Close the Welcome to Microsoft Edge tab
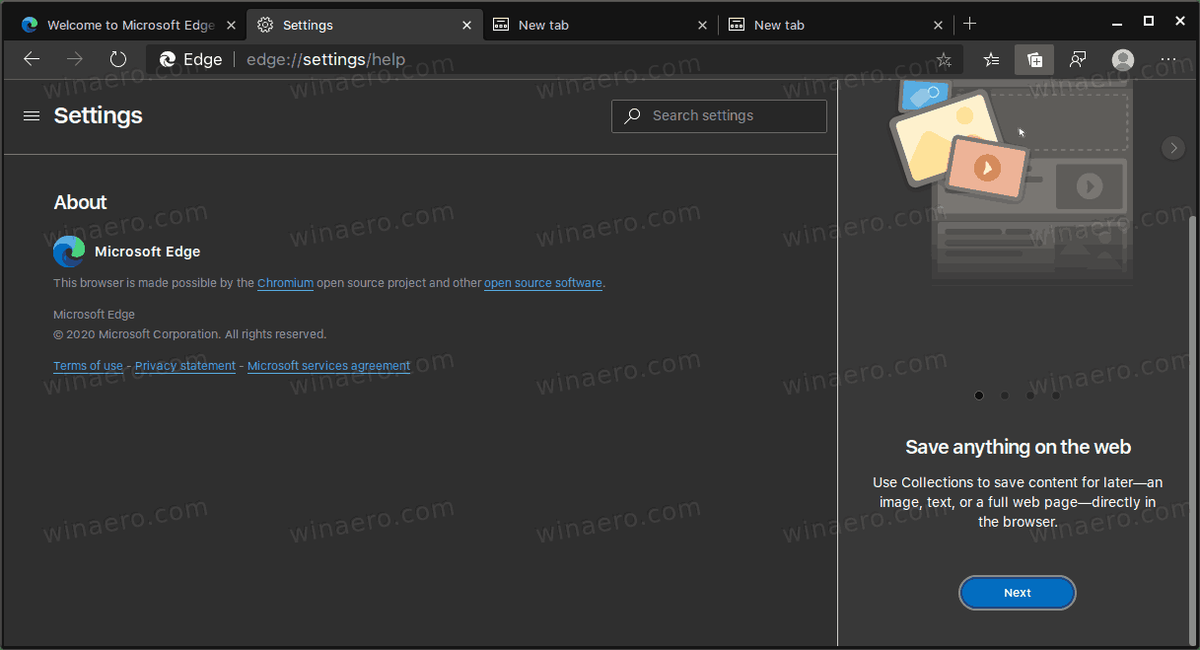 click(x=230, y=25)
